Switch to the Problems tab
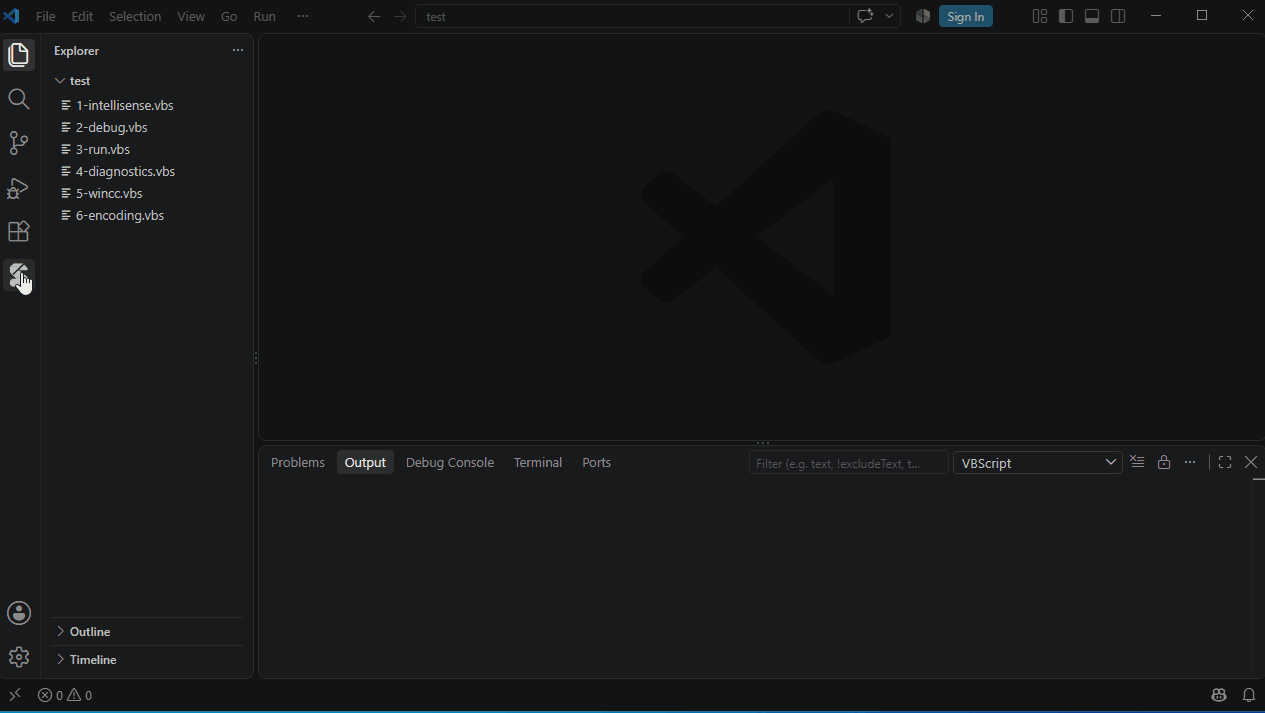 point(298,462)
